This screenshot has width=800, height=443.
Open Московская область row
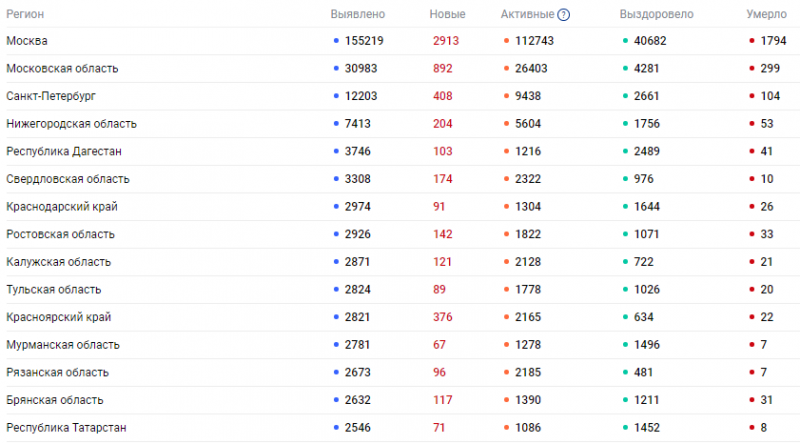[400, 68]
